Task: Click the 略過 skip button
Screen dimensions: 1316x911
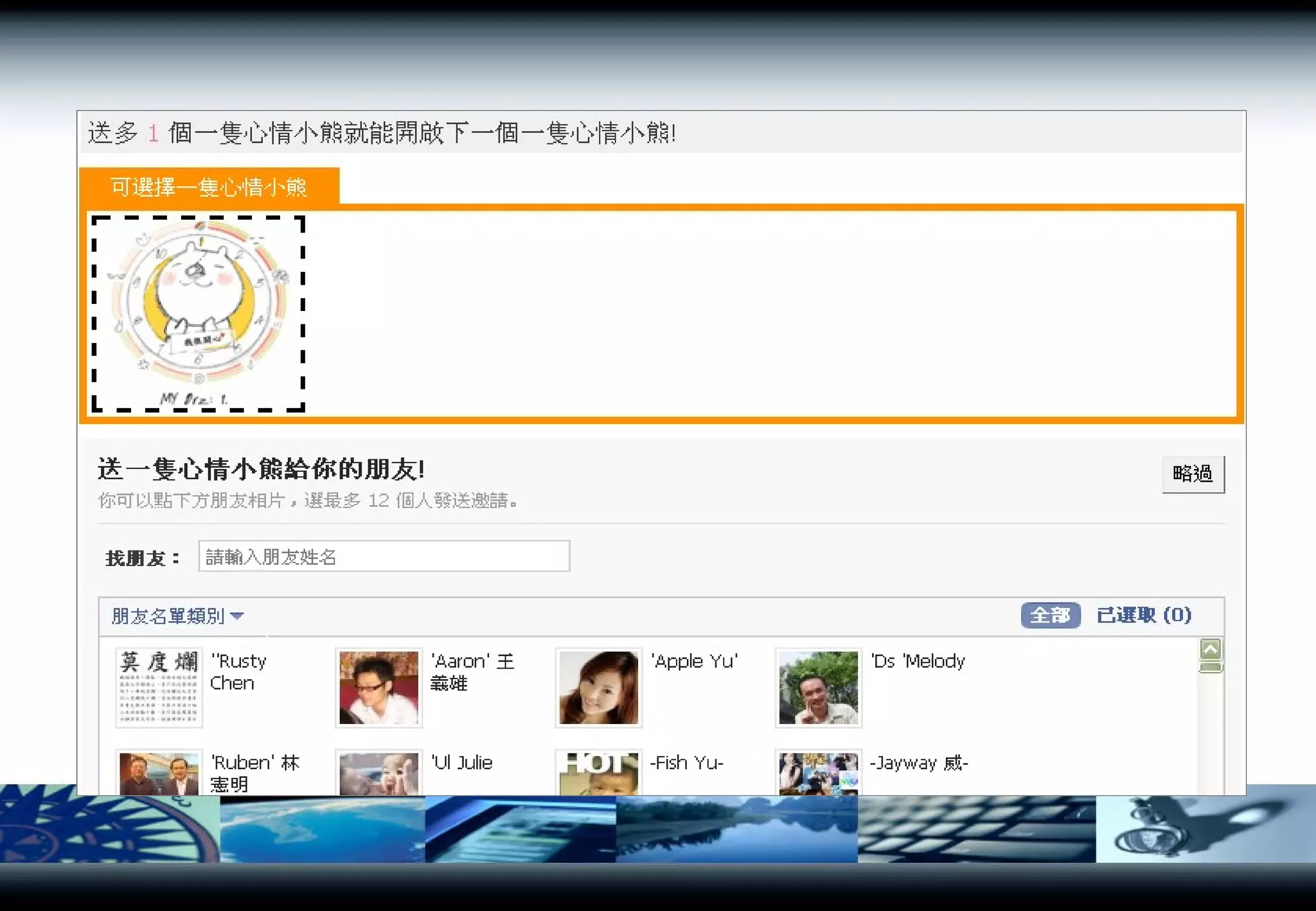Action: tap(1193, 474)
